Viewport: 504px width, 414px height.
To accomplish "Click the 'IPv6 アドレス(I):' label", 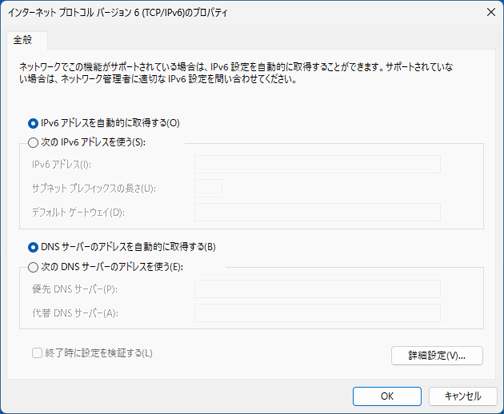I will pos(62,165).
